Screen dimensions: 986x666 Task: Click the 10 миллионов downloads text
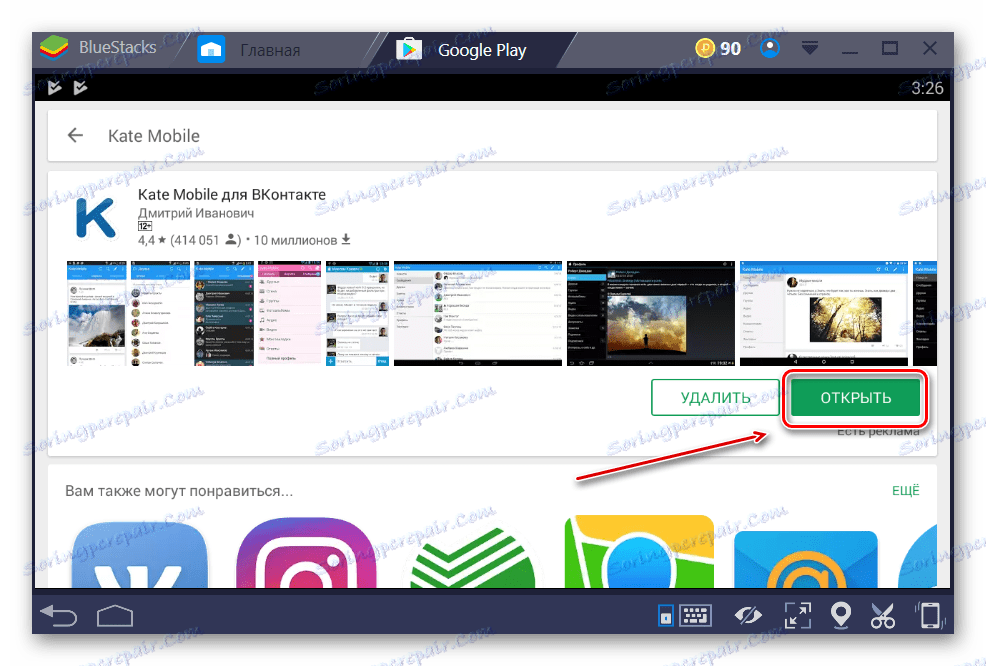click(x=296, y=240)
